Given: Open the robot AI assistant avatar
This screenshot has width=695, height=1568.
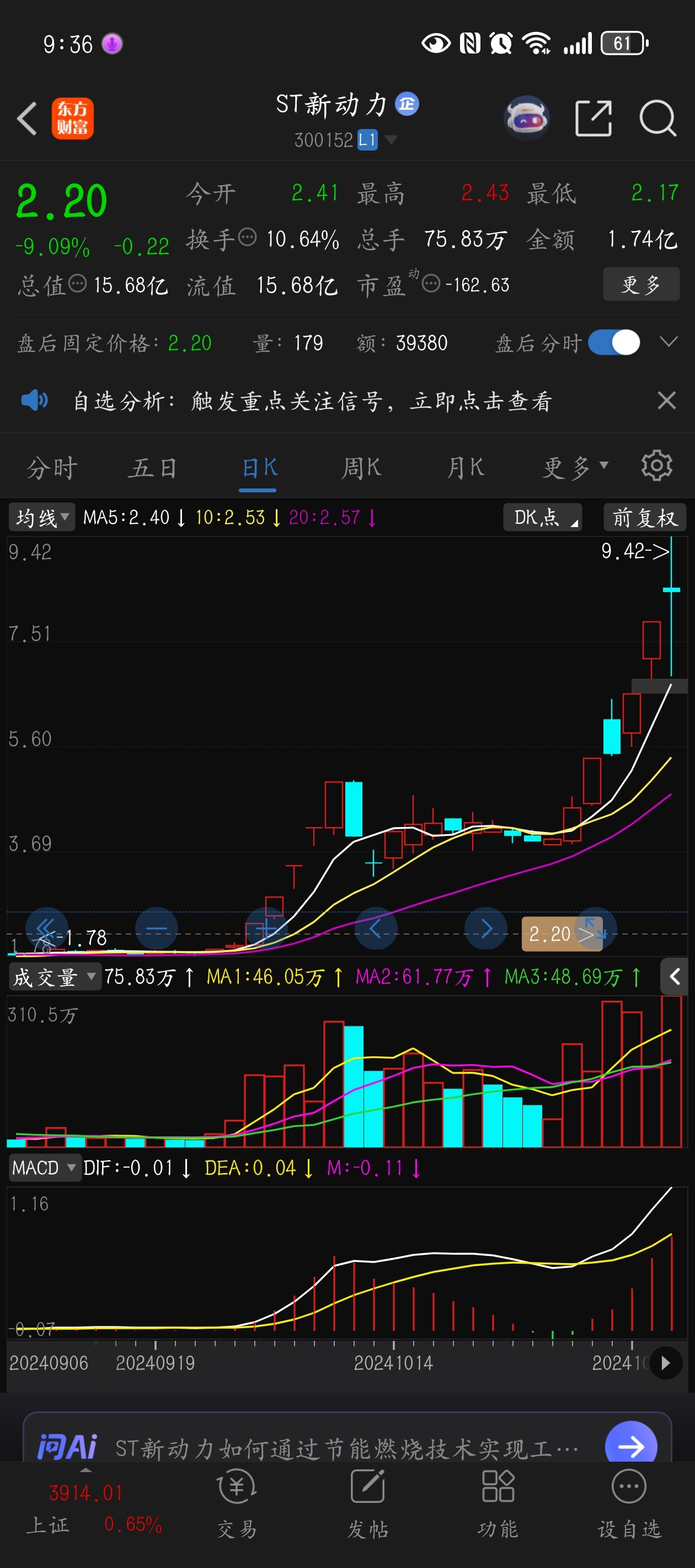Looking at the screenshot, I should [x=527, y=118].
